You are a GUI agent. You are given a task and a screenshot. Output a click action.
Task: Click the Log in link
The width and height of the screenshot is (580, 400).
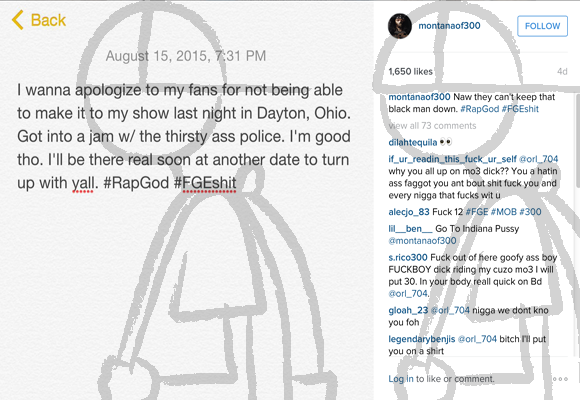coord(401,379)
